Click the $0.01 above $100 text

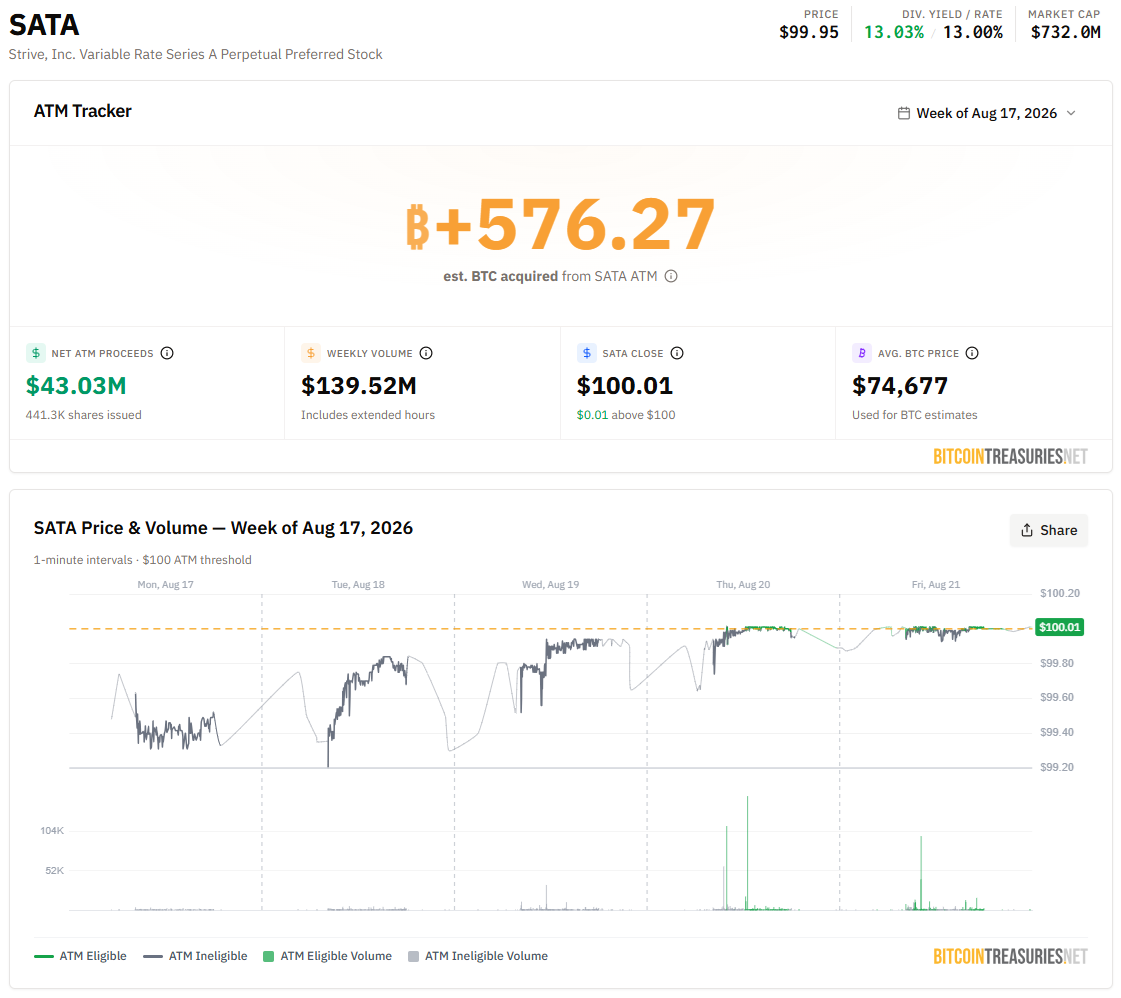(x=626, y=415)
